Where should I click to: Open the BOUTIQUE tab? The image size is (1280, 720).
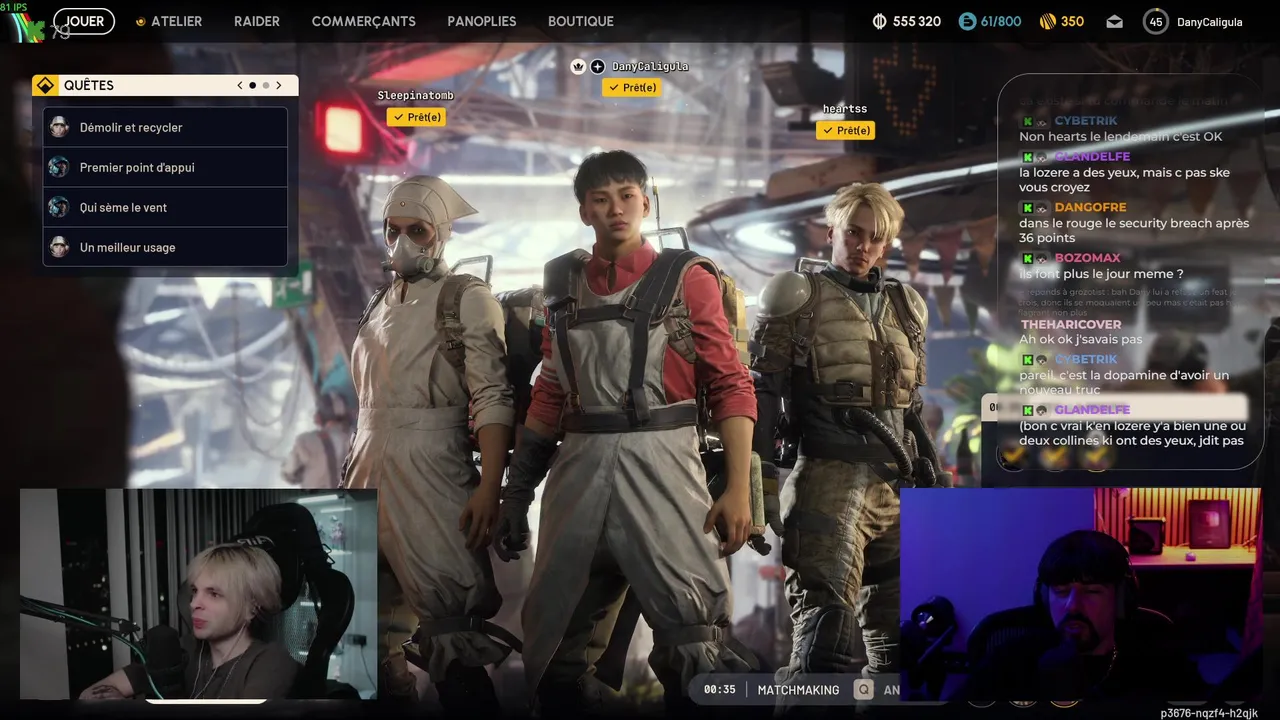581,21
